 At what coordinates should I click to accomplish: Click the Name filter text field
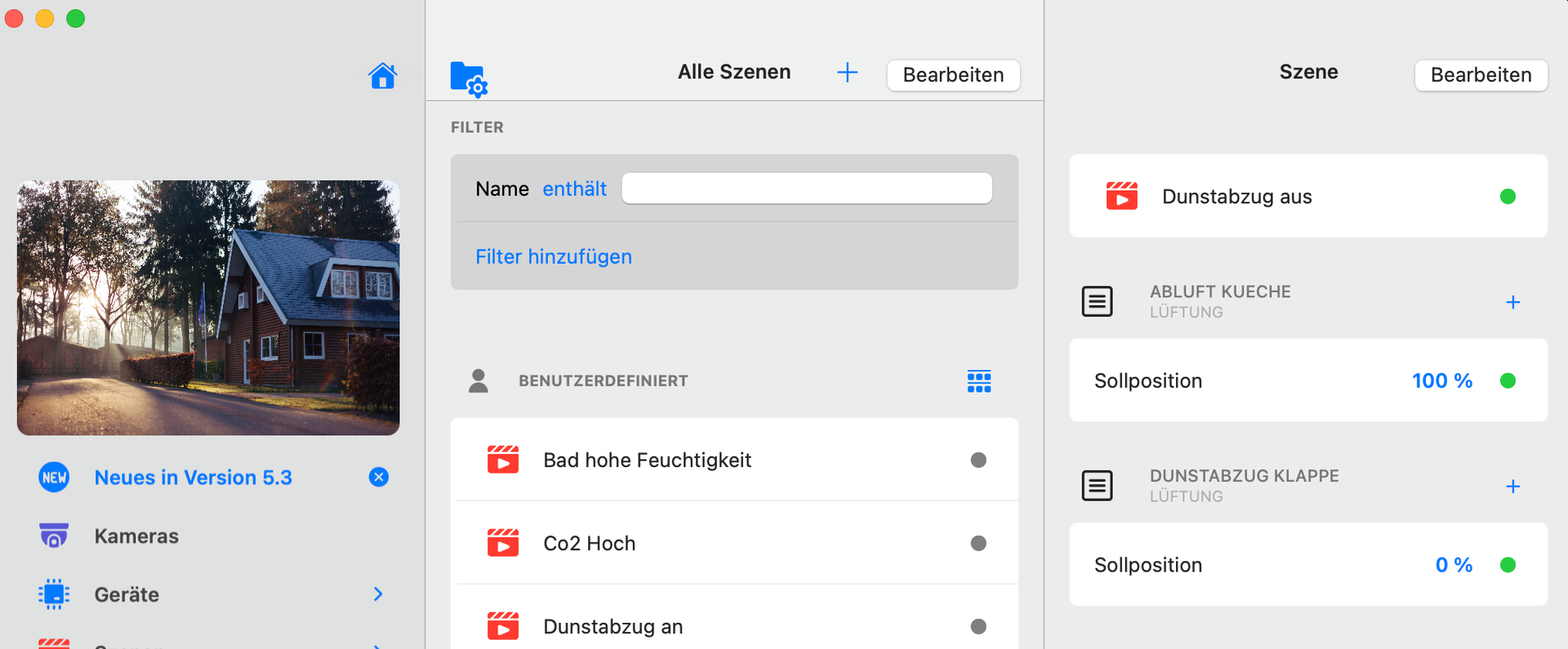click(806, 189)
